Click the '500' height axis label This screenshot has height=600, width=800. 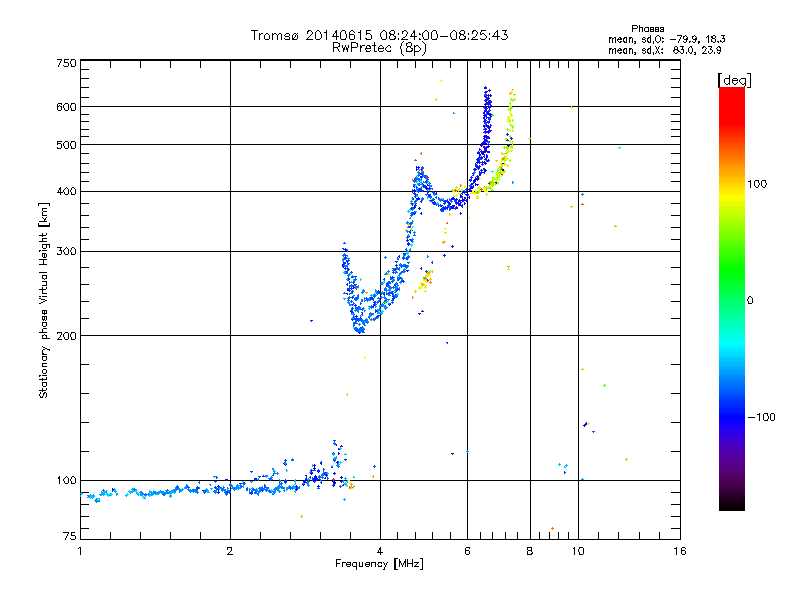click(66, 145)
